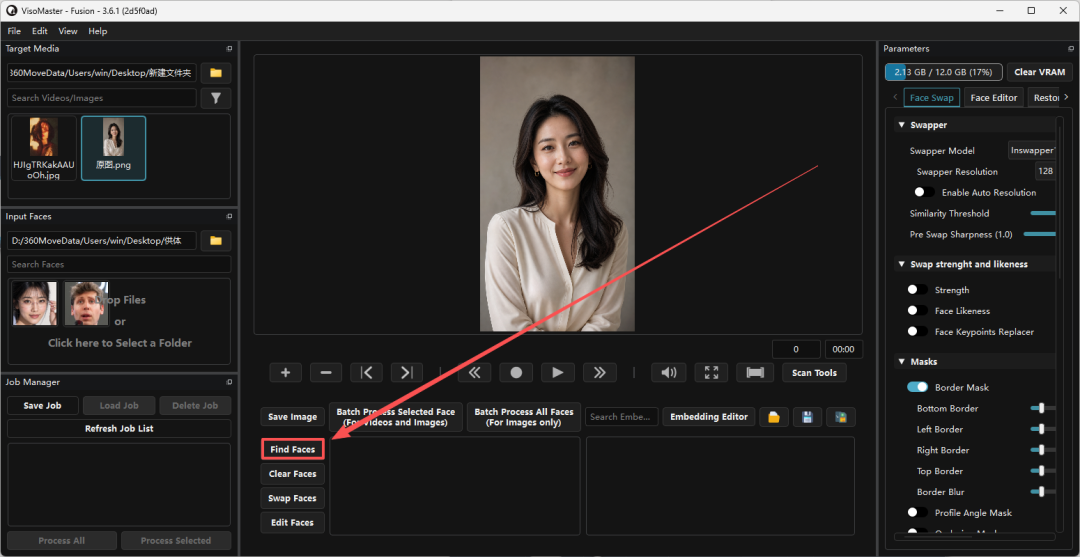This screenshot has width=1080, height=557.
Task: Open the File menu
Action: point(14,31)
